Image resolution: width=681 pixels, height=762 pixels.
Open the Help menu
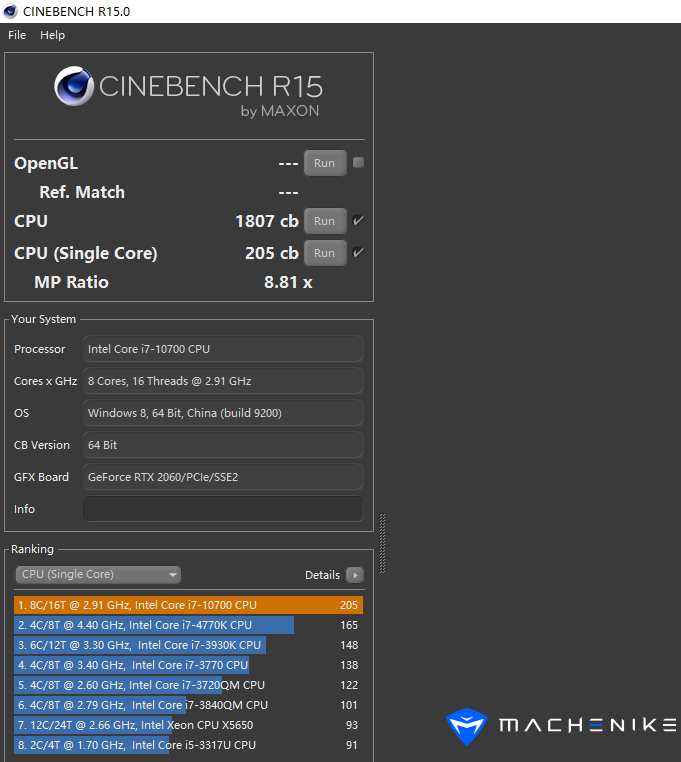[x=52, y=35]
